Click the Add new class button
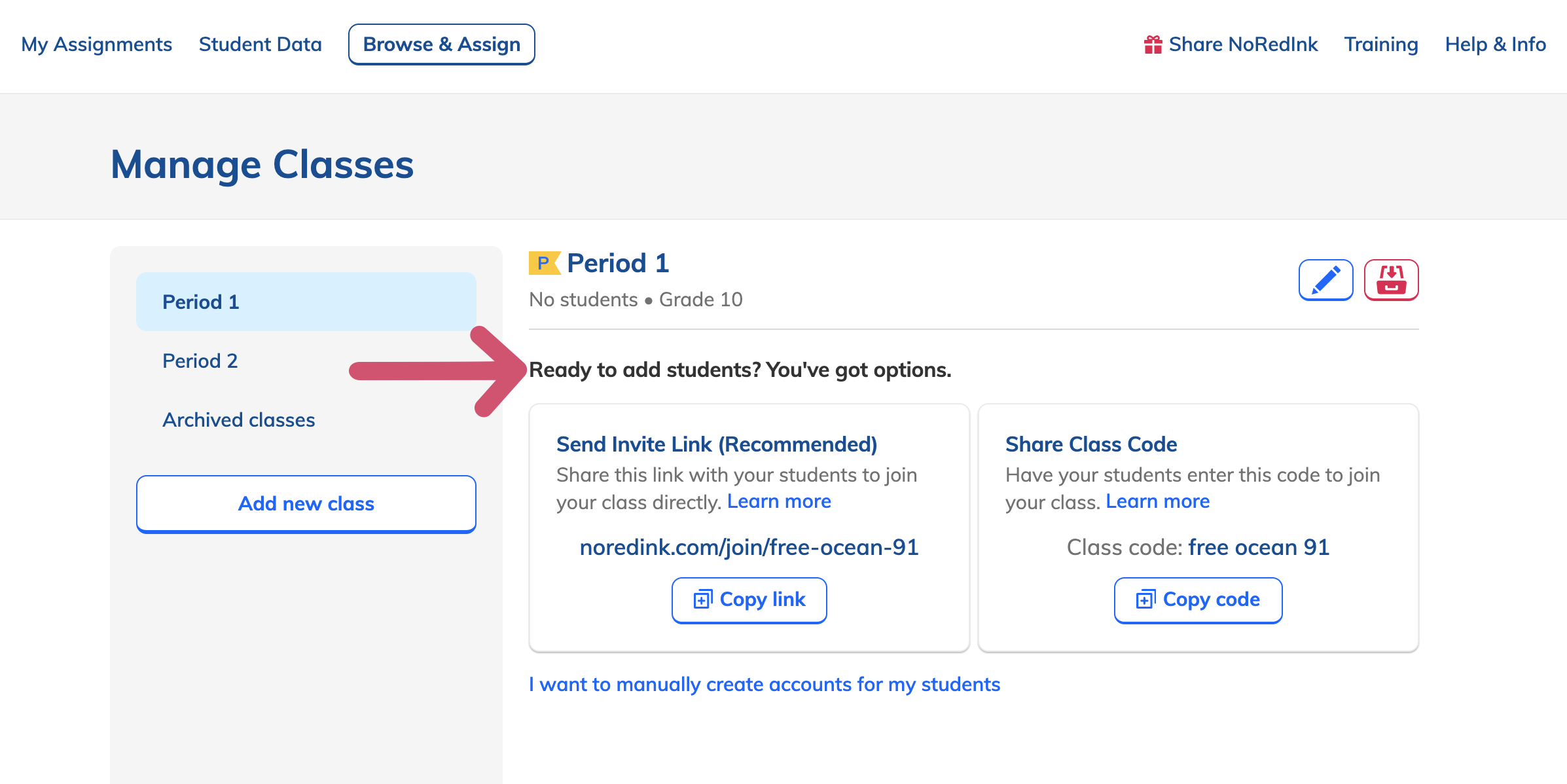1567x784 pixels. point(306,504)
